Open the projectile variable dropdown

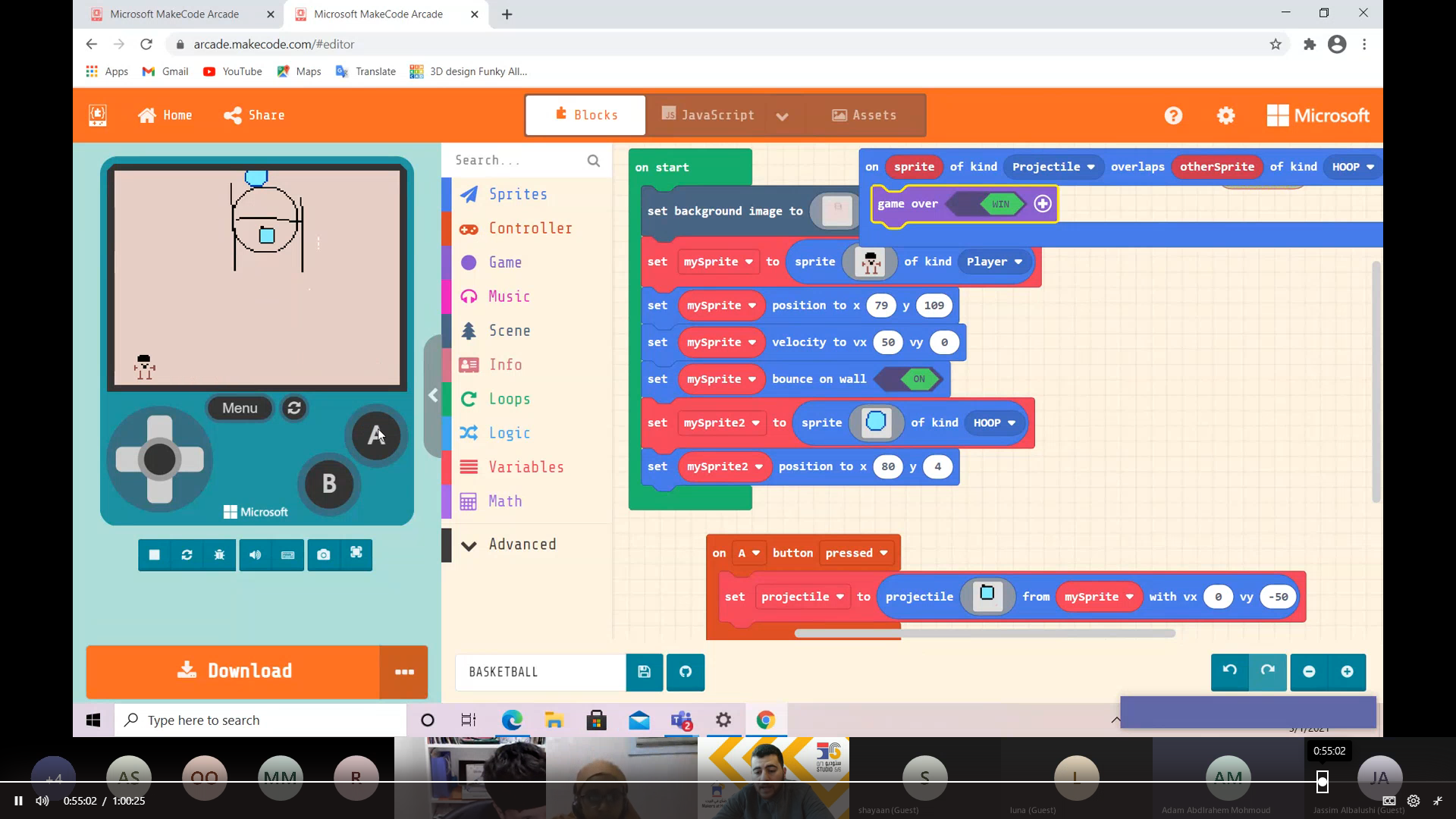(x=802, y=597)
